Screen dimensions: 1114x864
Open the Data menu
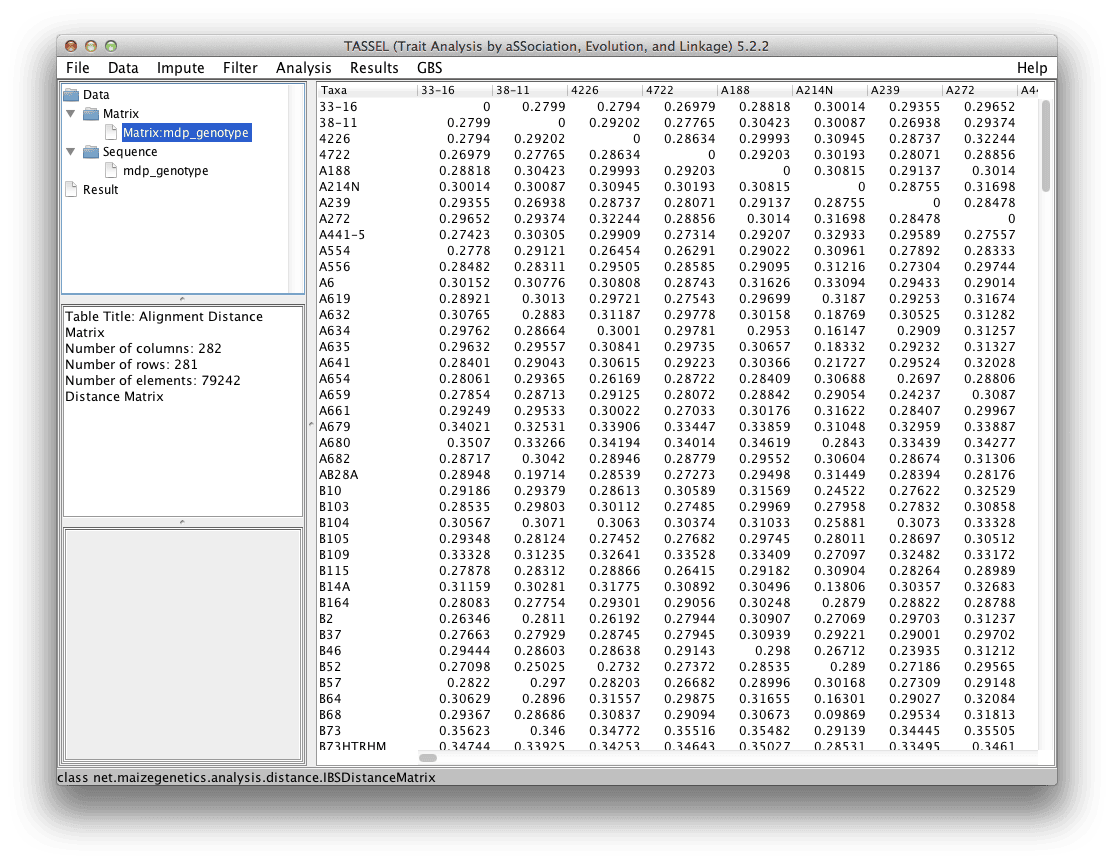pyautogui.click(x=123, y=68)
